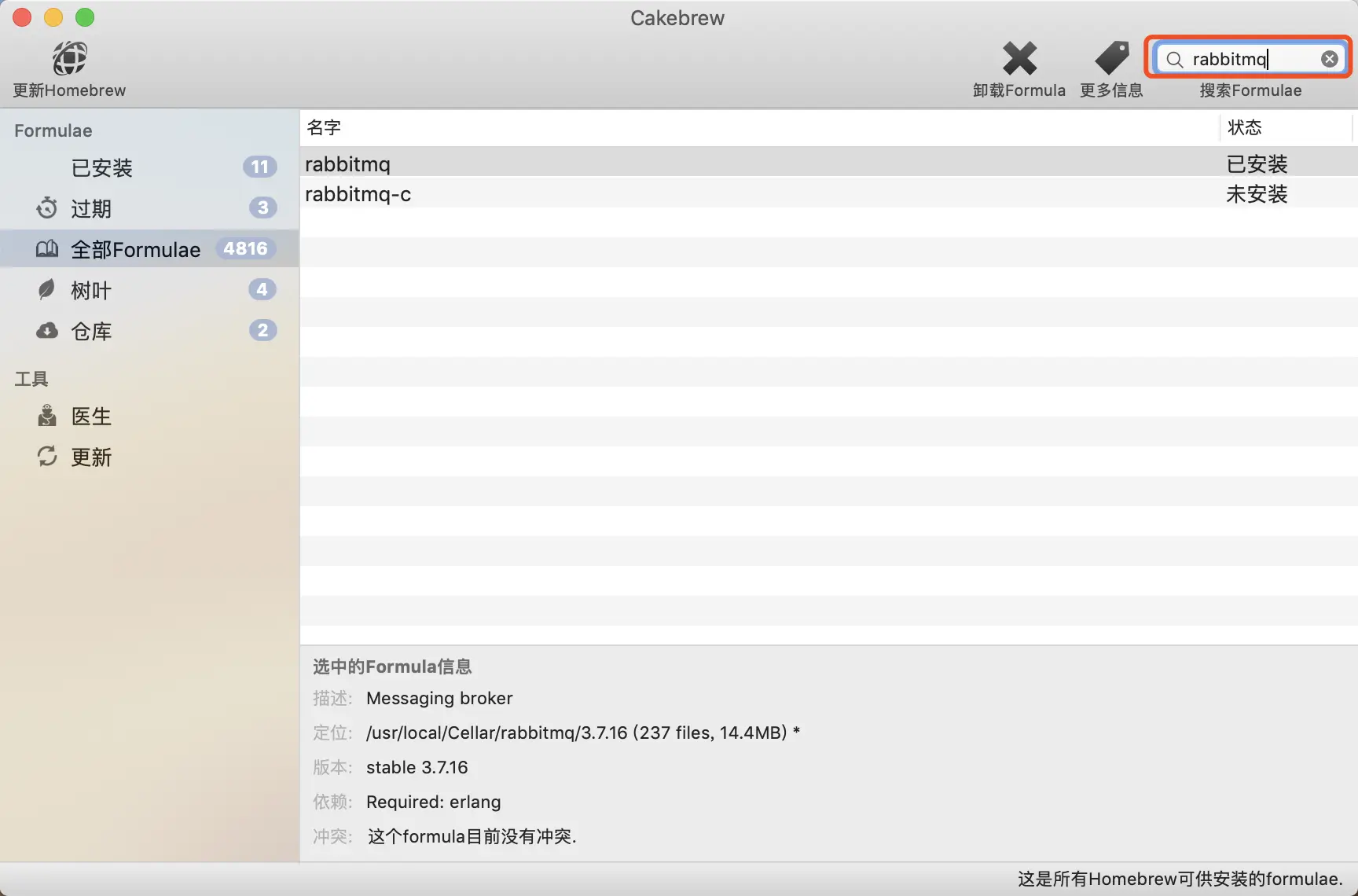The height and width of the screenshot is (896, 1358).
Task: Close the Cakebrew window
Action: point(22,17)
